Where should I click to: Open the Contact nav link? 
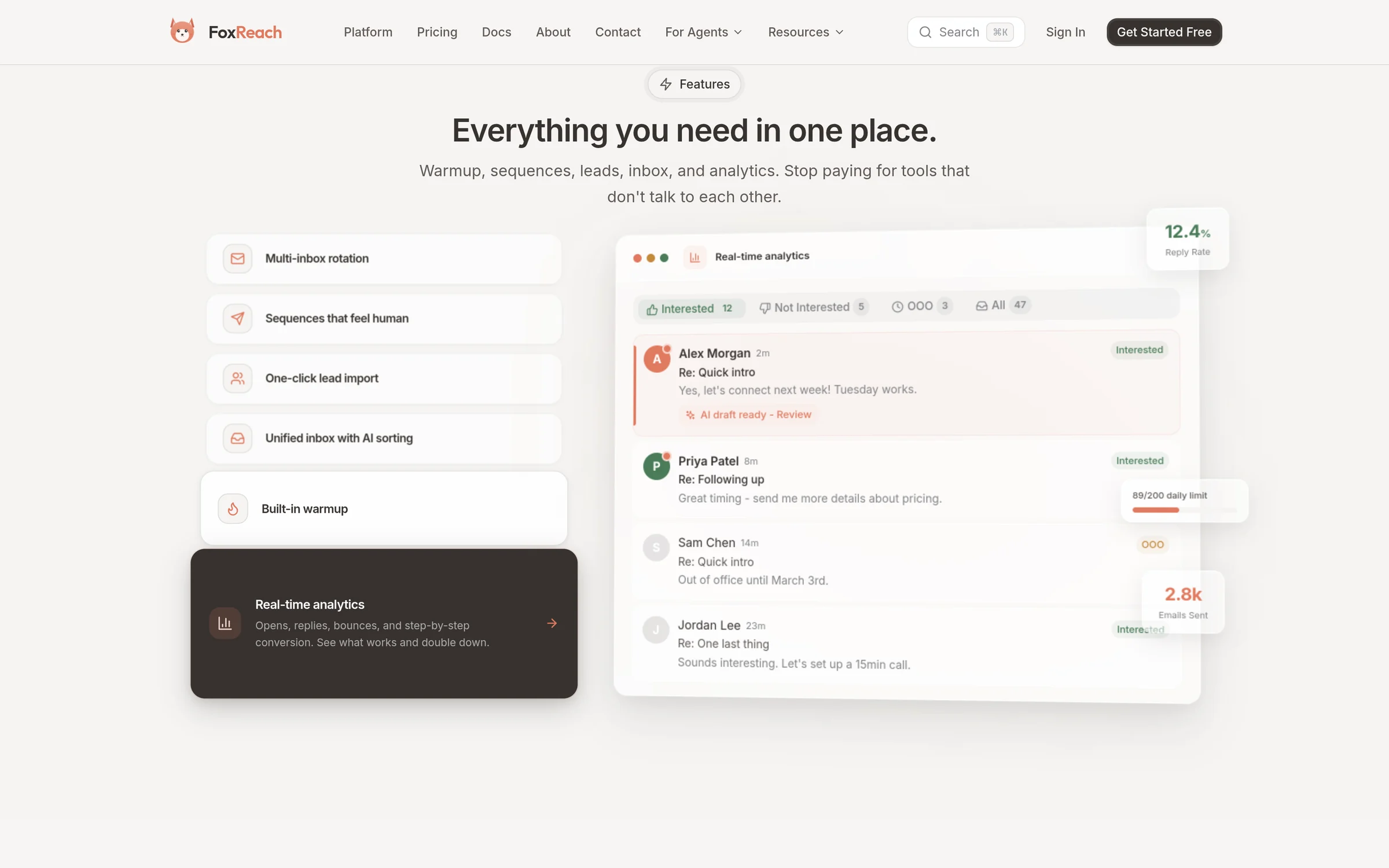(x=618, y=32)
